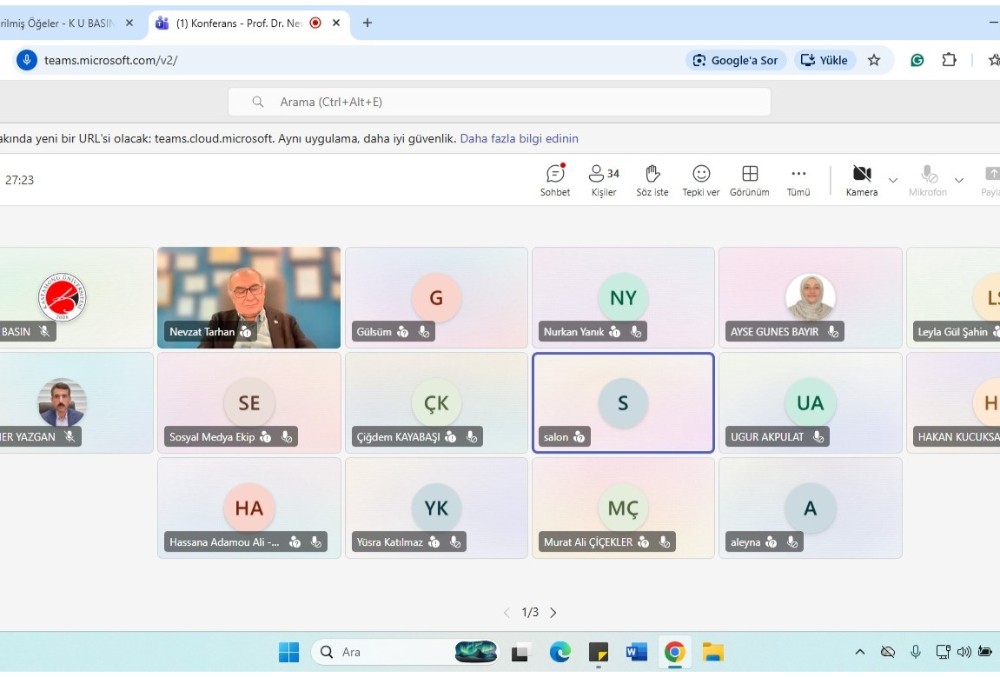Viewport: 1000px width, 677px height.
Task: Click the system tray volume icon
Action: [964, 652]
